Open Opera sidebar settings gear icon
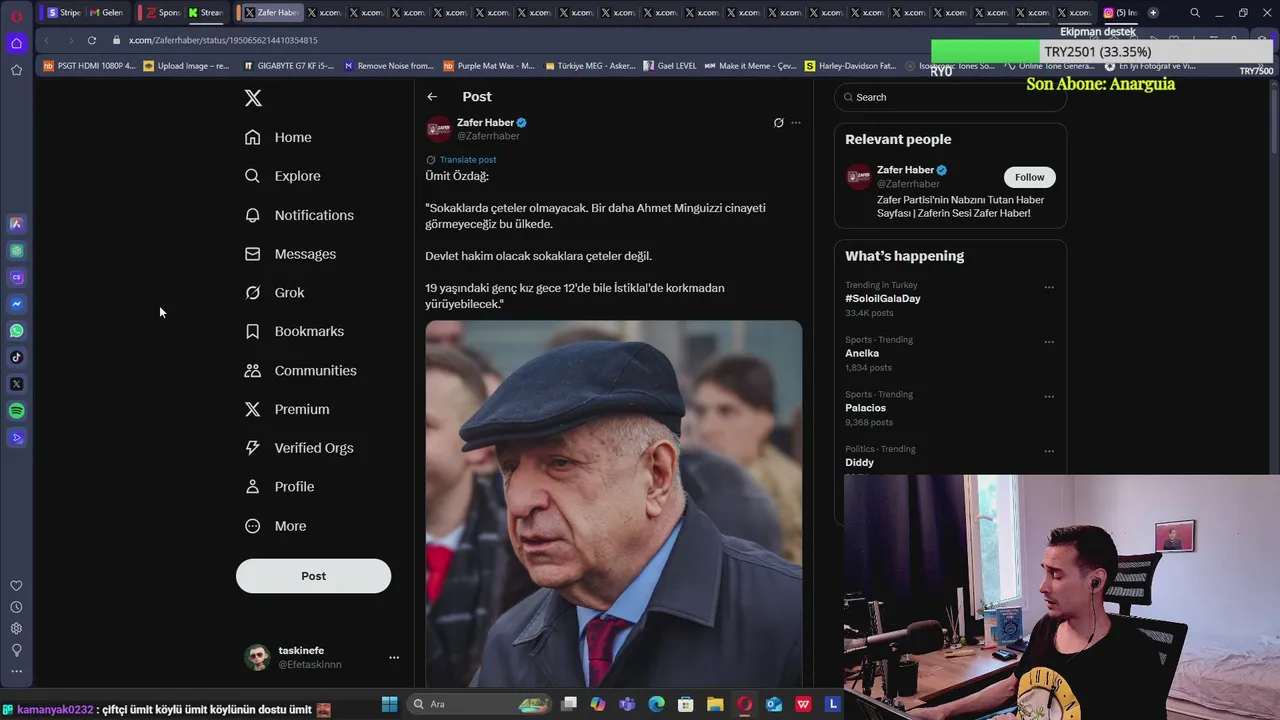This screenshot has width=1280, height=720. pyautogui.click(x=16, y=629)
